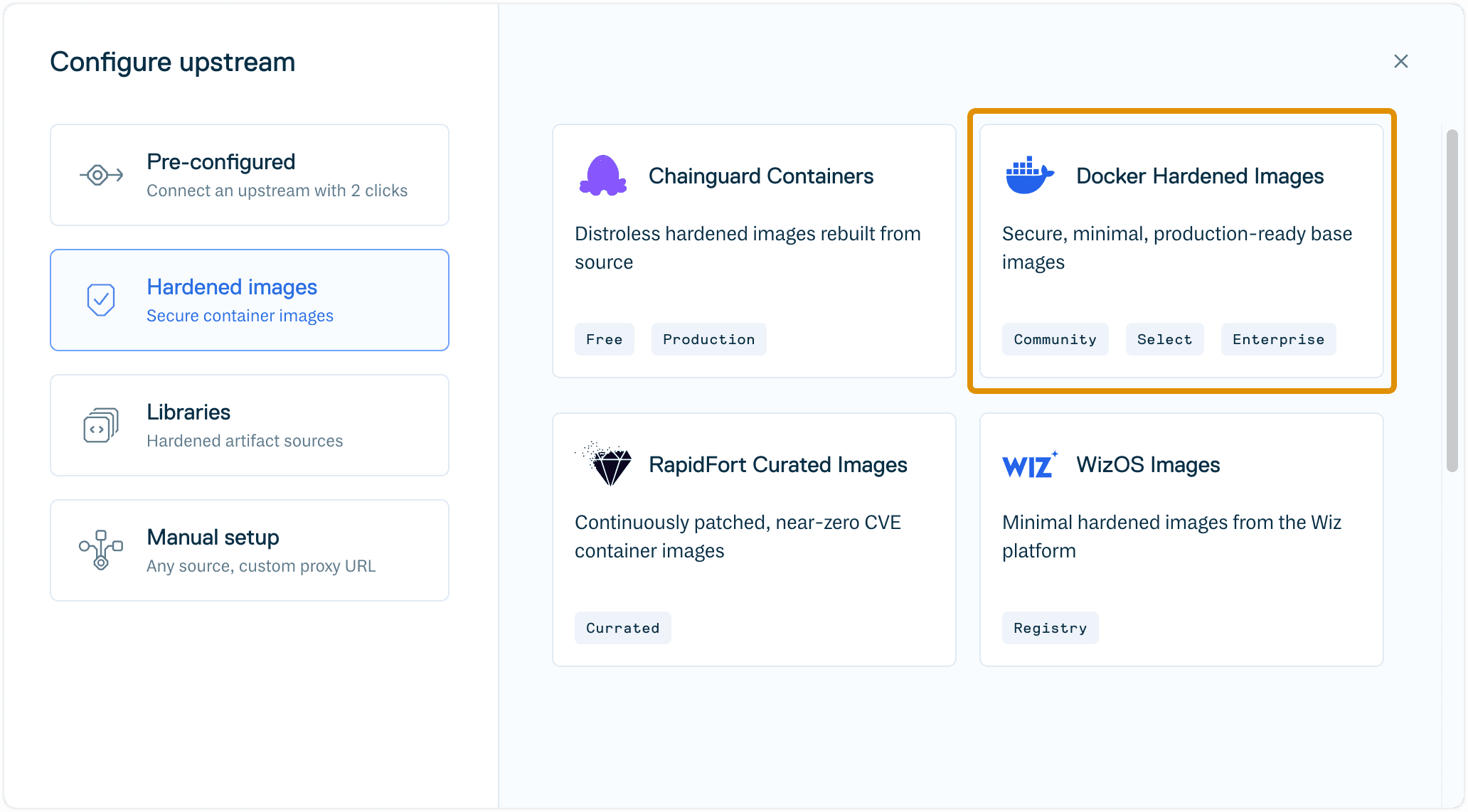The height and width of the screenshot is (812, 1468).
Task: Click the 'Configure upstream' heading
Action: click(x=173, y=62)
